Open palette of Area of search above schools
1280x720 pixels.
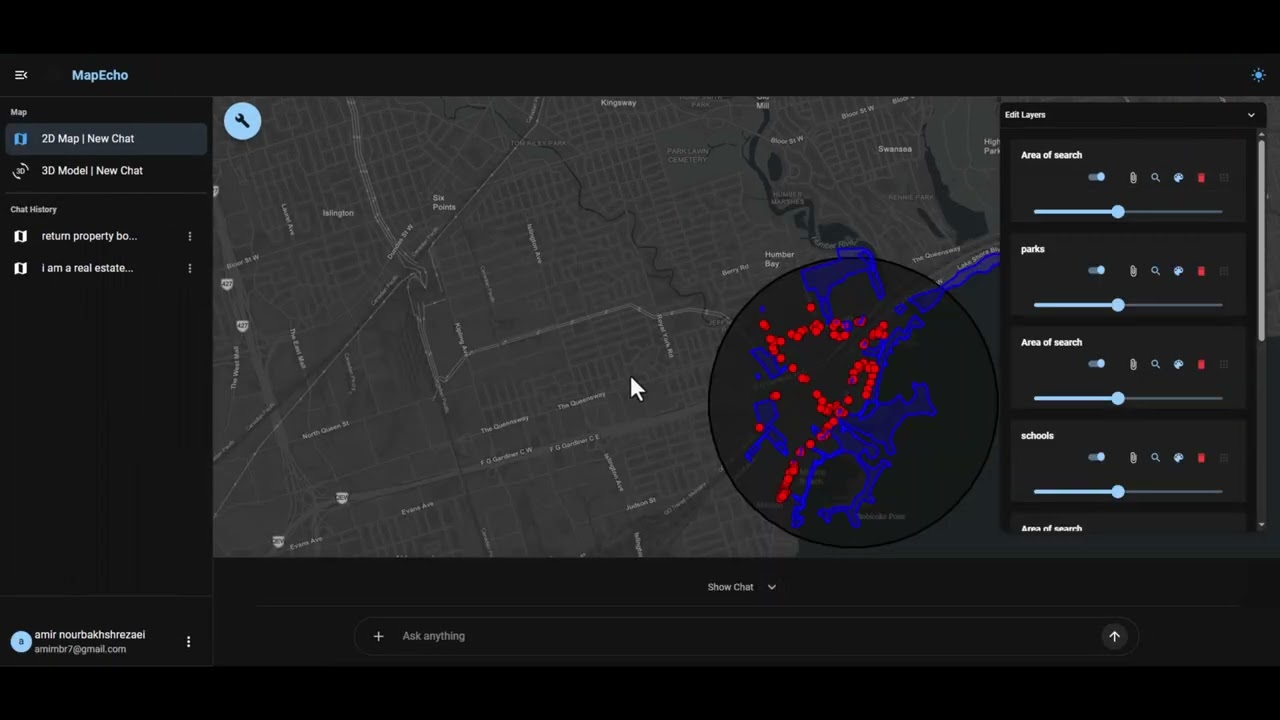1178,365
